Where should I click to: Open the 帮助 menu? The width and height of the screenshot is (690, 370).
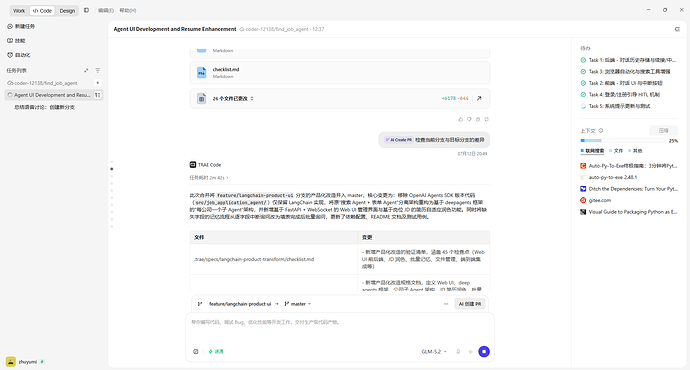coord(128,11)
